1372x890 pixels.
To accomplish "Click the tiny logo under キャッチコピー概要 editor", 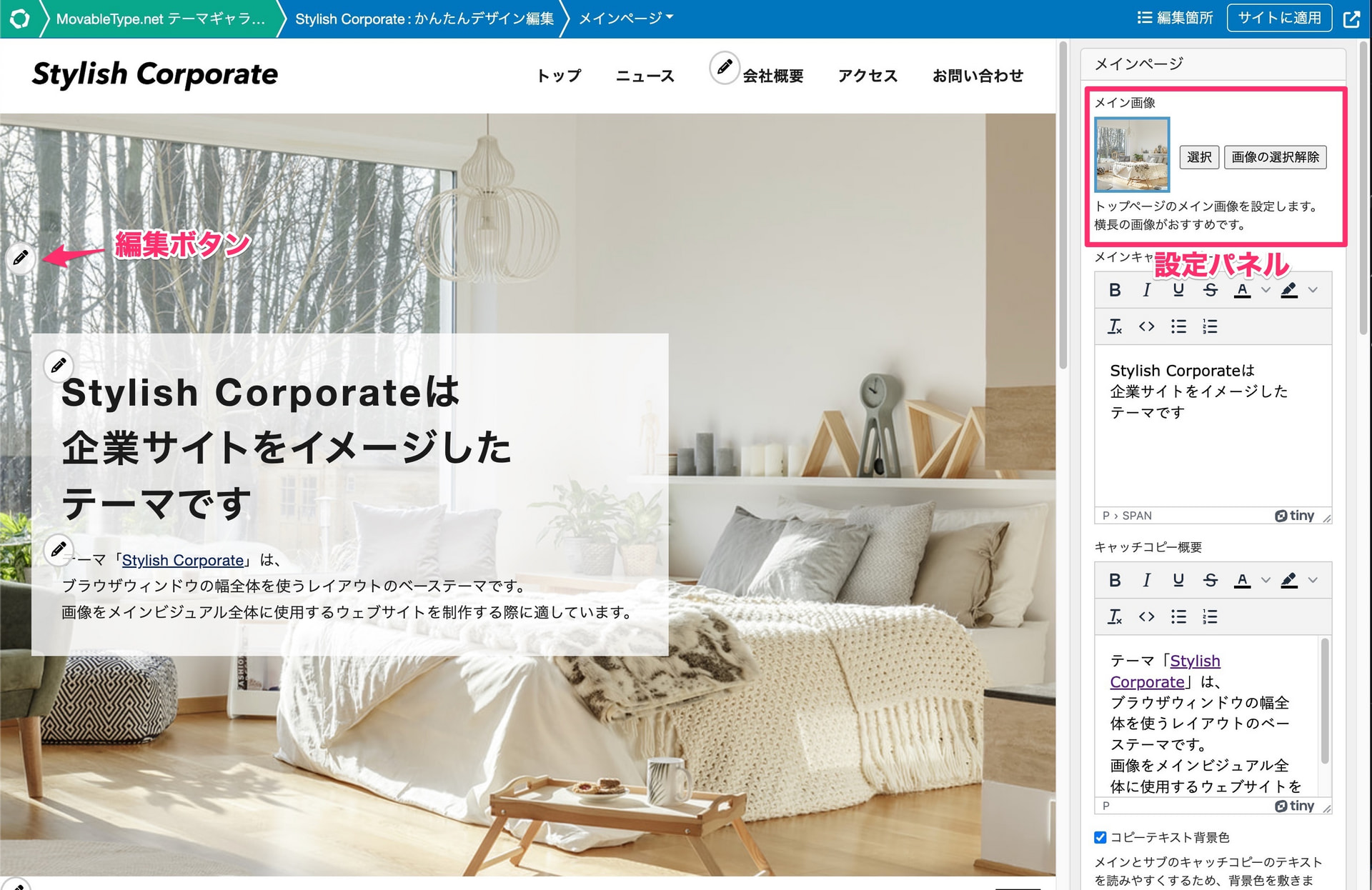I will [1294, 806].
